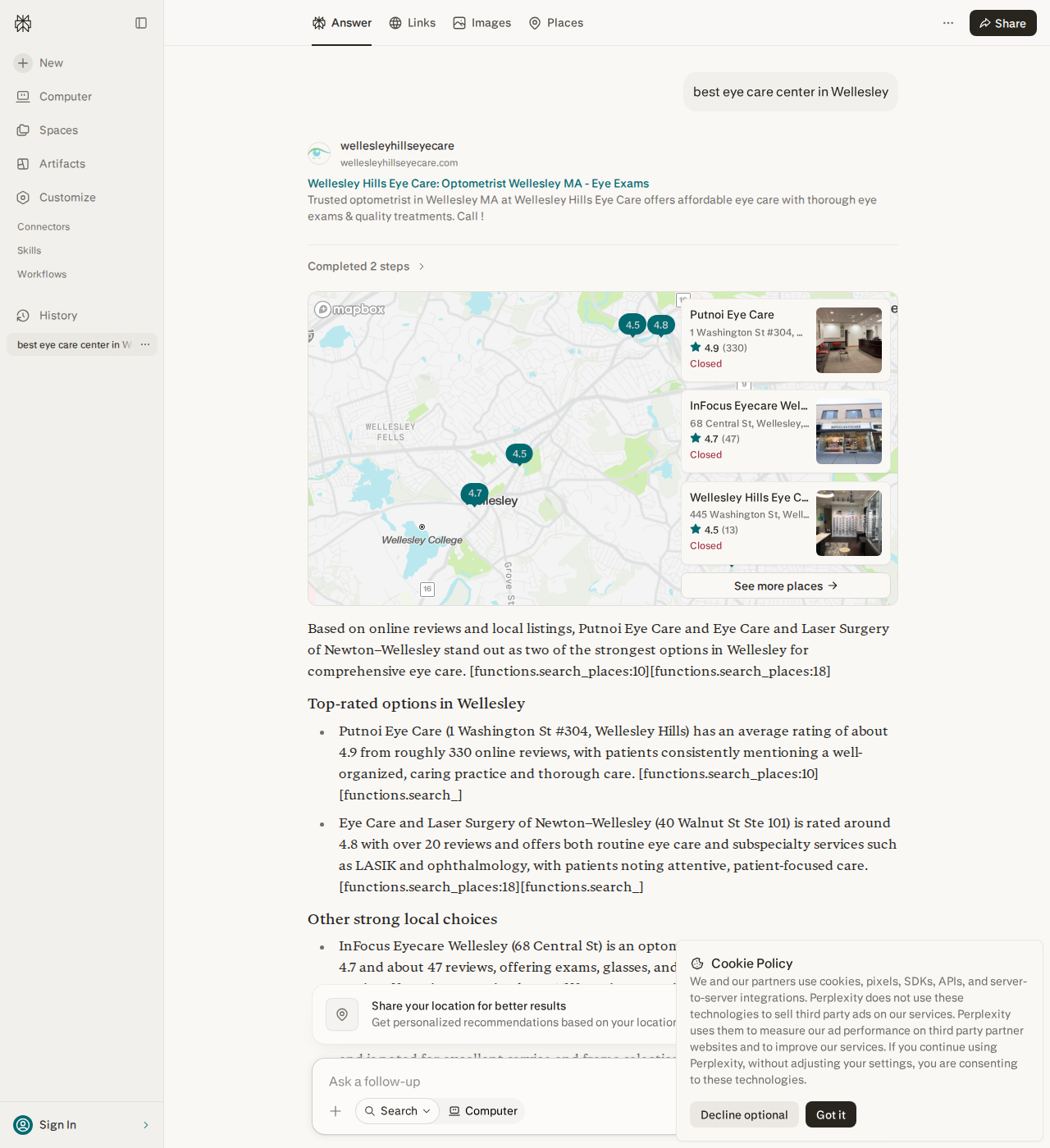Open Wellesley Hills Eye Care link
The image size is (1050, 1148).
click(478, 184)
